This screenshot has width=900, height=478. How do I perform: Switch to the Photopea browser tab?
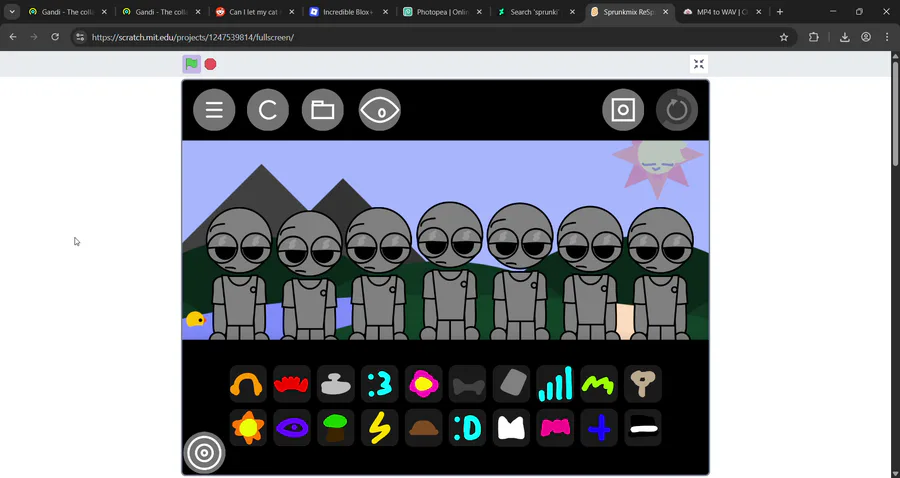click(x=443, y=11)
